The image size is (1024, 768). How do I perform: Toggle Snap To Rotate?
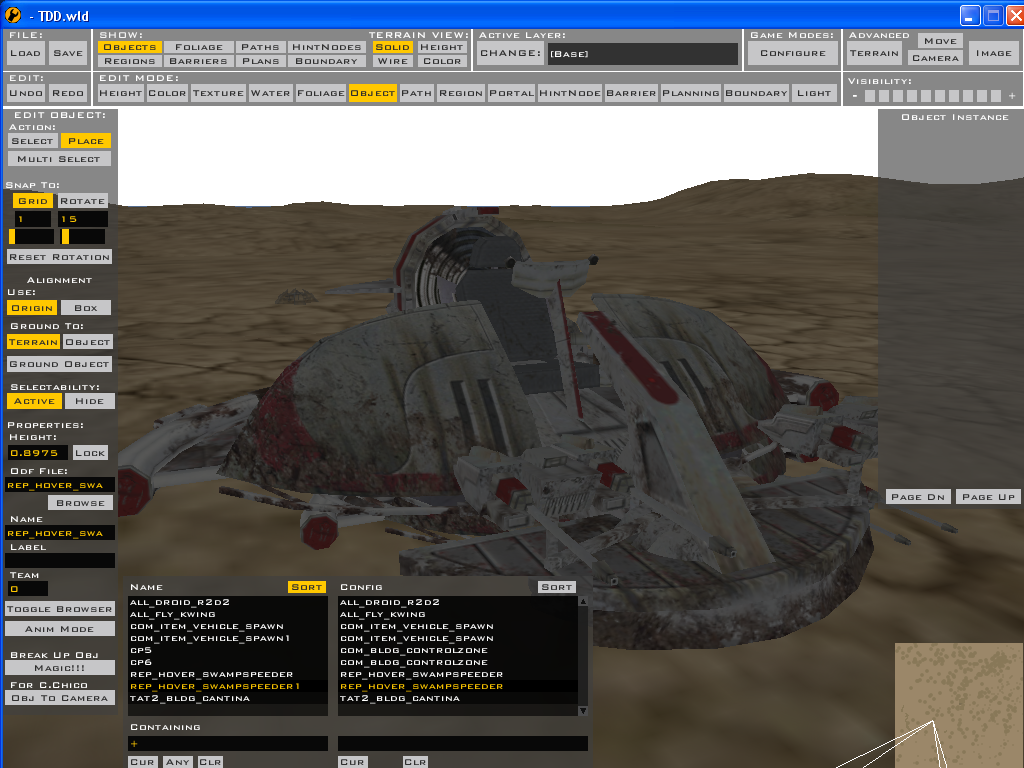click(x=82, y=200)
